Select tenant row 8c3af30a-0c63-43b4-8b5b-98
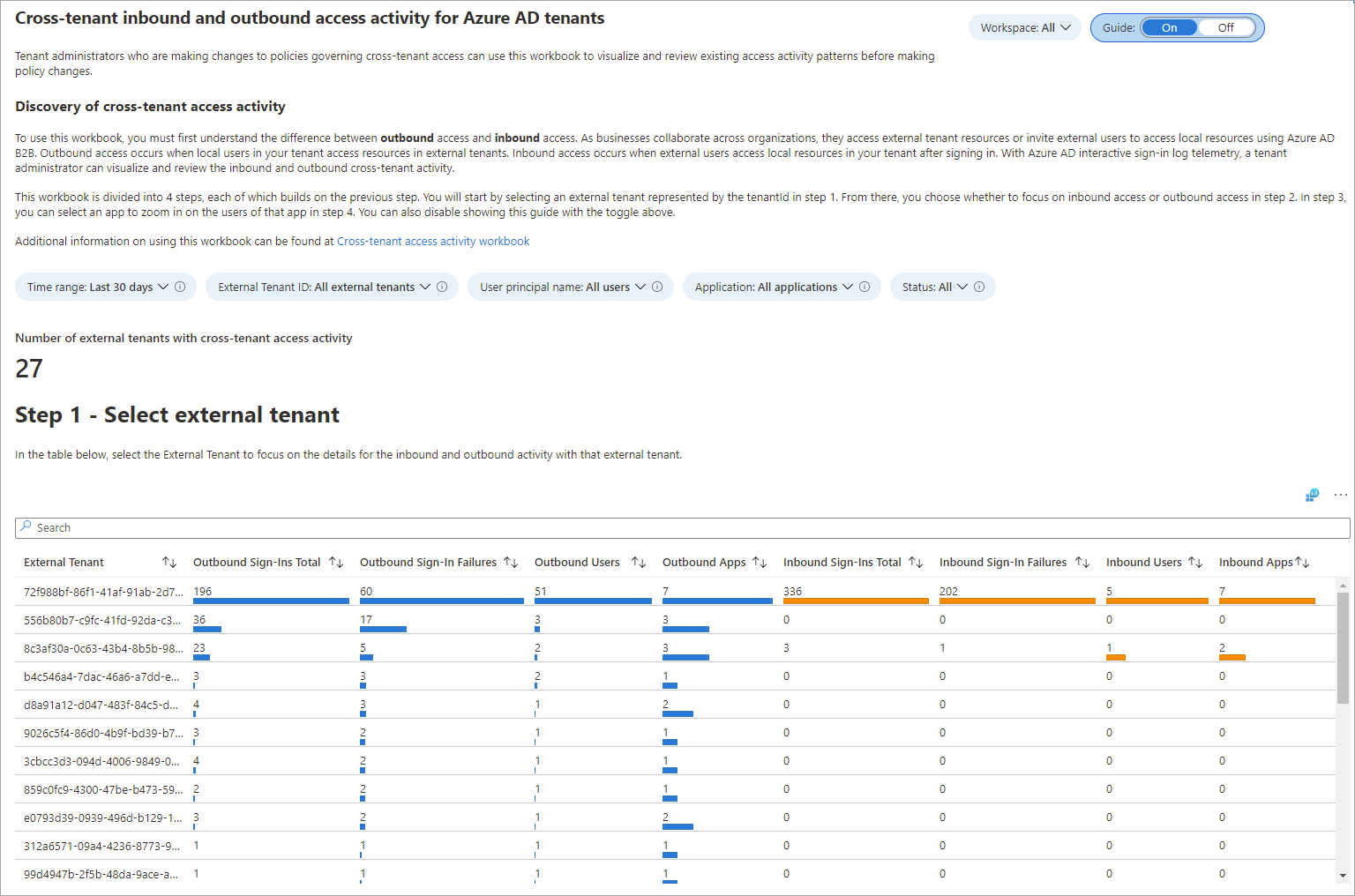The image size is (1355, 896). (x=676, y=648)
